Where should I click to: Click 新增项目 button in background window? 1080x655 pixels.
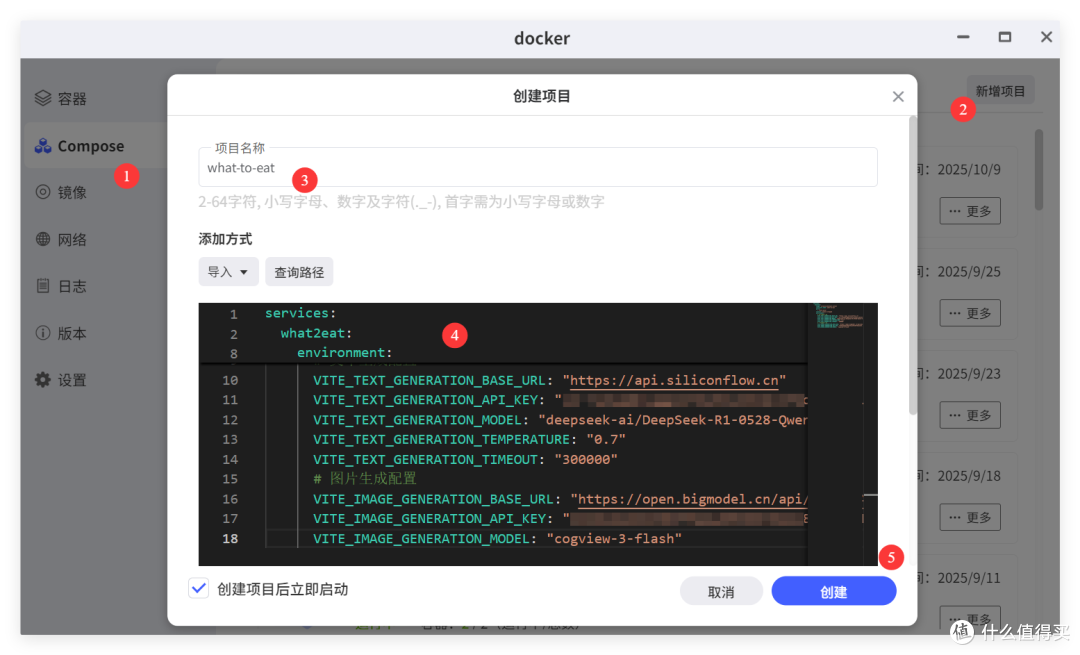1000,91
